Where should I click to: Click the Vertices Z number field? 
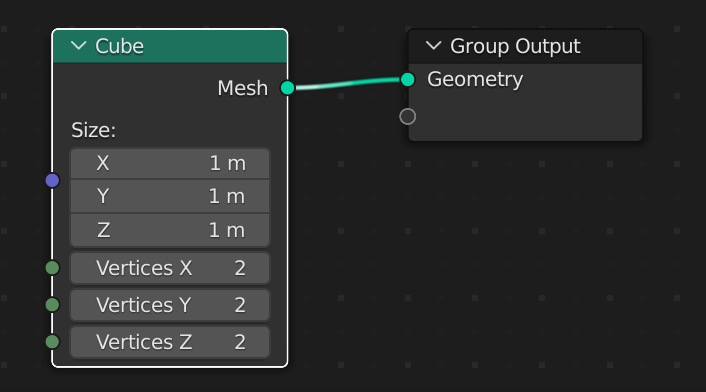tap(170, 342)
